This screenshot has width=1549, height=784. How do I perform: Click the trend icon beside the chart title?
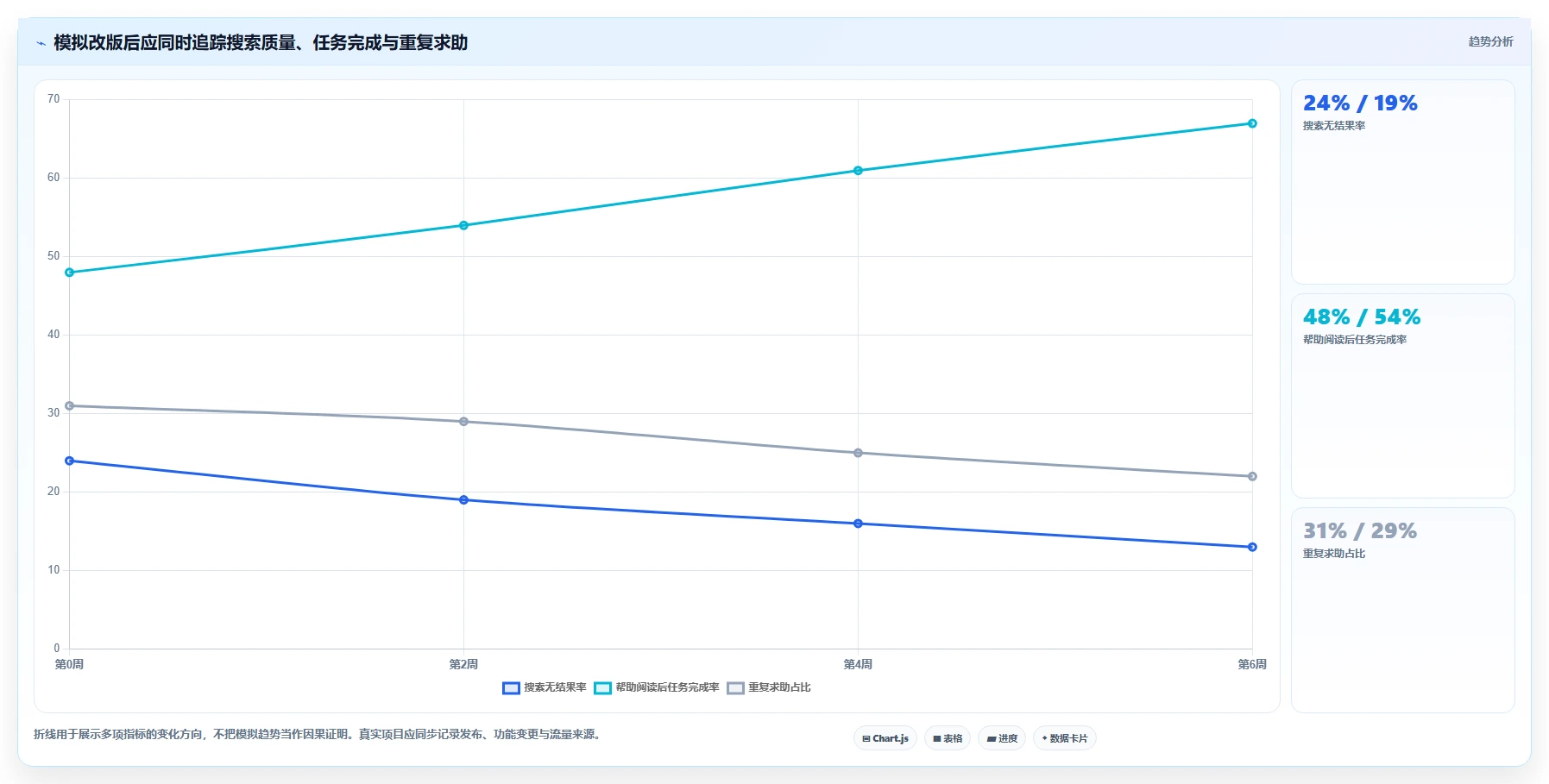tap(41, 43)
